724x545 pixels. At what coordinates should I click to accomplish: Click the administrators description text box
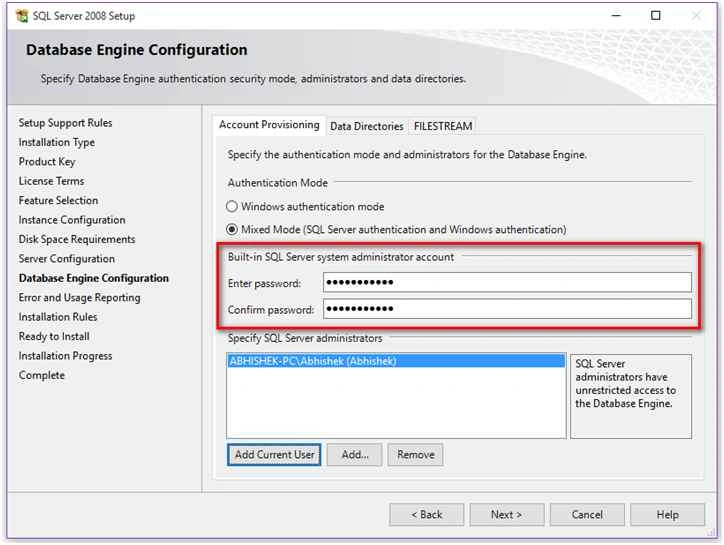(x=631, y=396)
